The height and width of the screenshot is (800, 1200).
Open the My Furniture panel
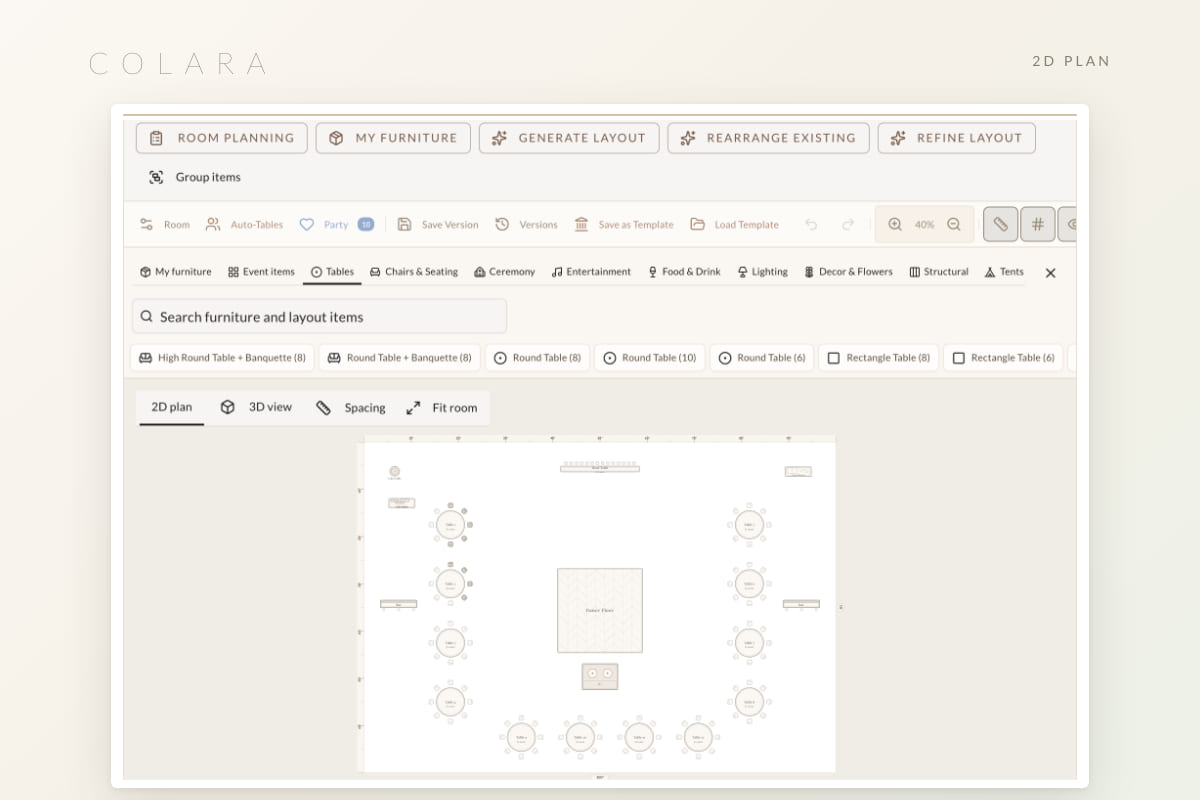click(393, 138)
